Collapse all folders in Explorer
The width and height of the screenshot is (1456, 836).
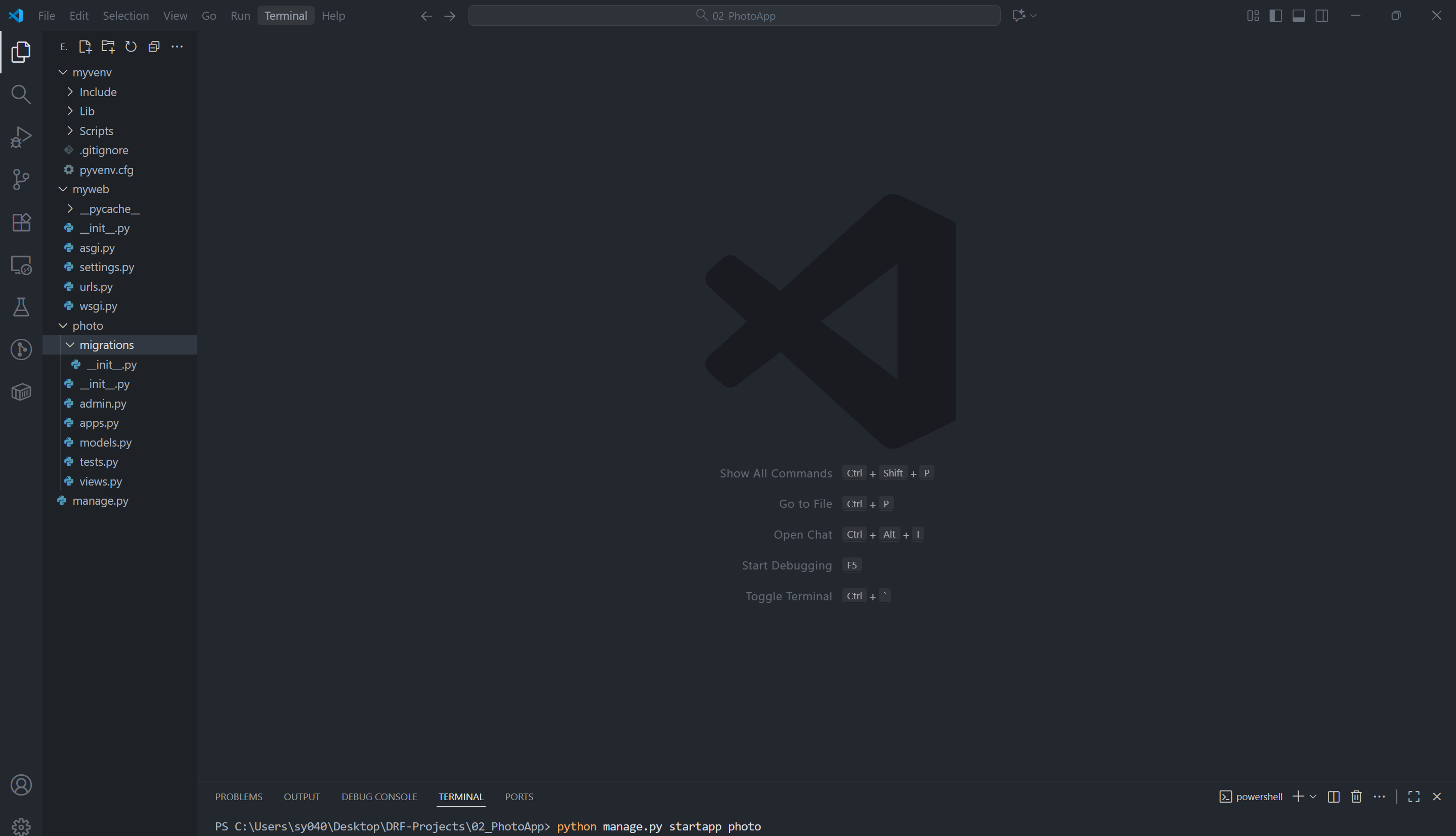[x=154, y=47]
